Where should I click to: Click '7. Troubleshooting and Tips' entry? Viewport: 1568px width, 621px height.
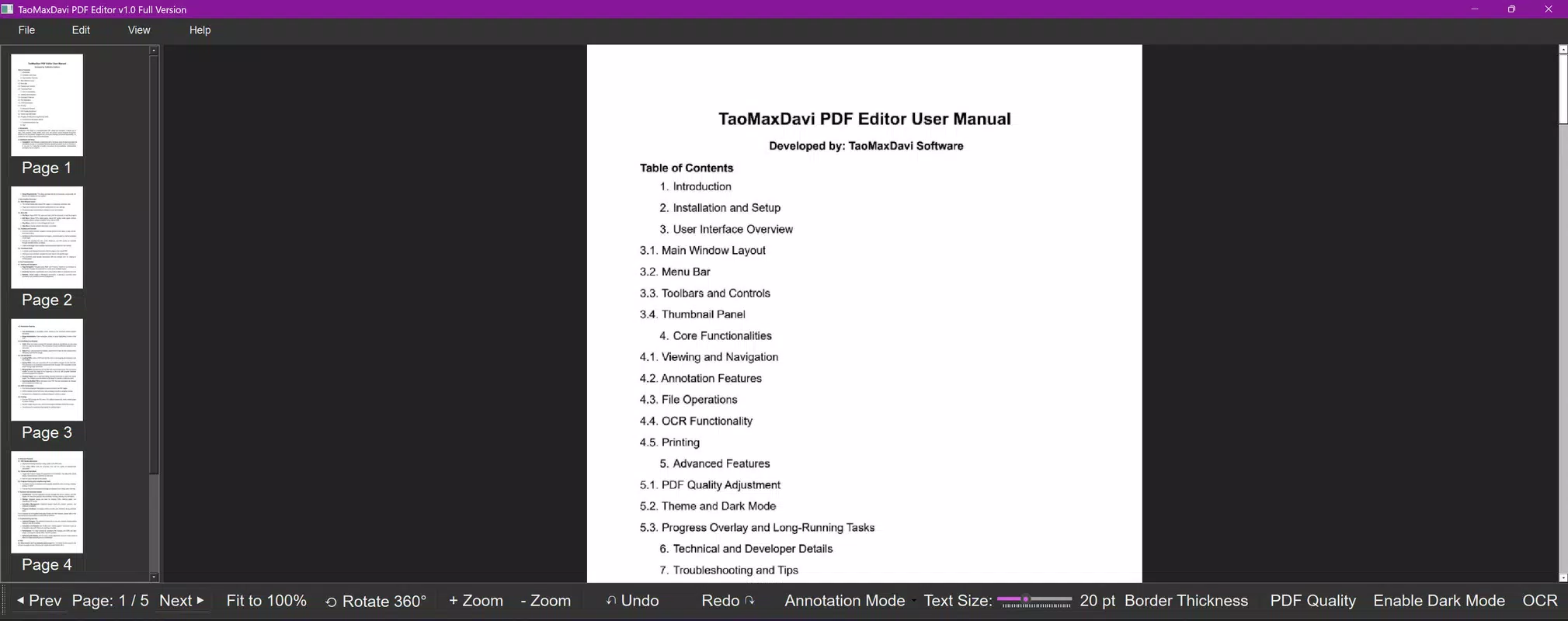[729, 571]
